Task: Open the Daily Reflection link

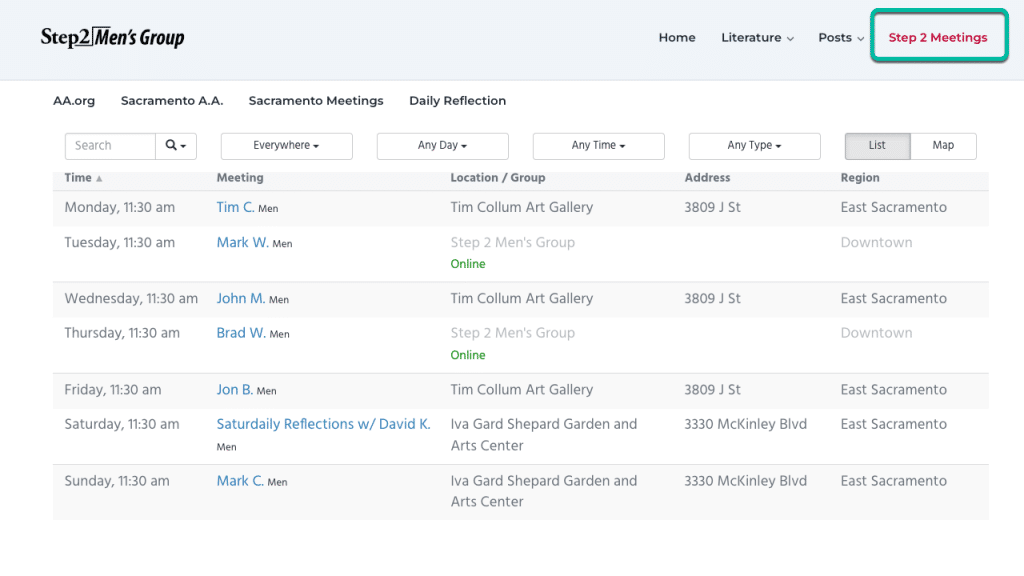Action: pos(457,101)
